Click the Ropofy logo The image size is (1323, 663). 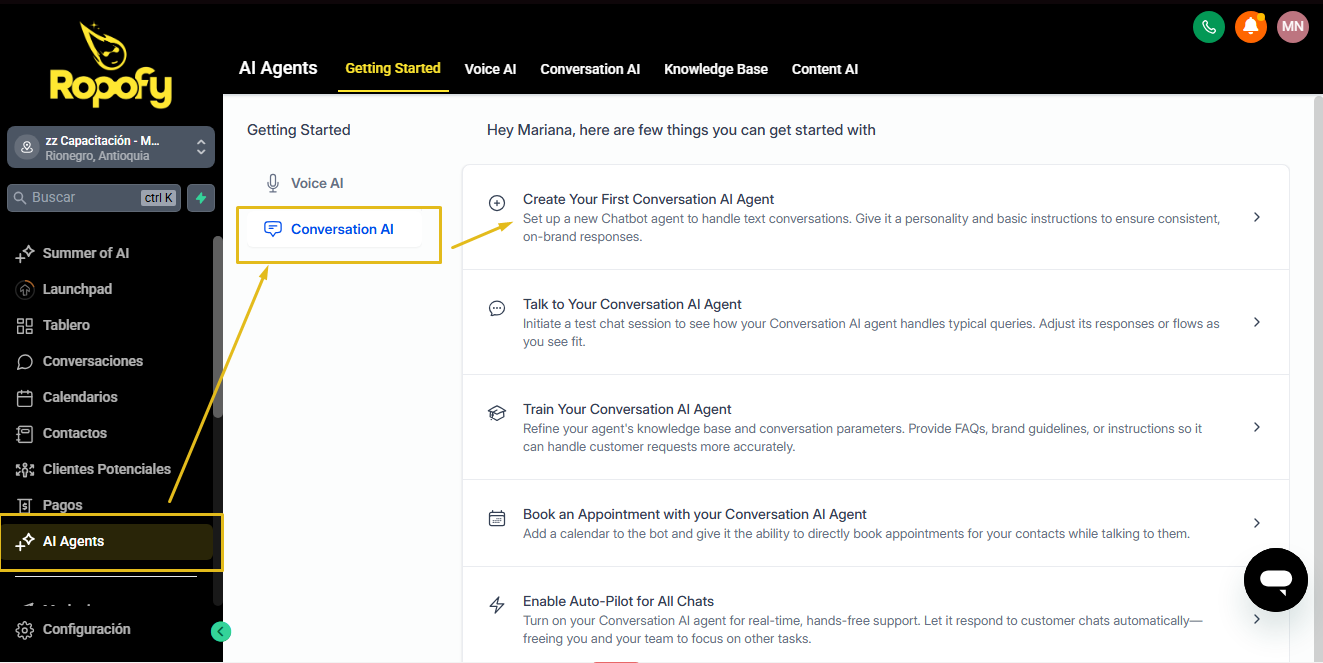(x=111, y=66)
